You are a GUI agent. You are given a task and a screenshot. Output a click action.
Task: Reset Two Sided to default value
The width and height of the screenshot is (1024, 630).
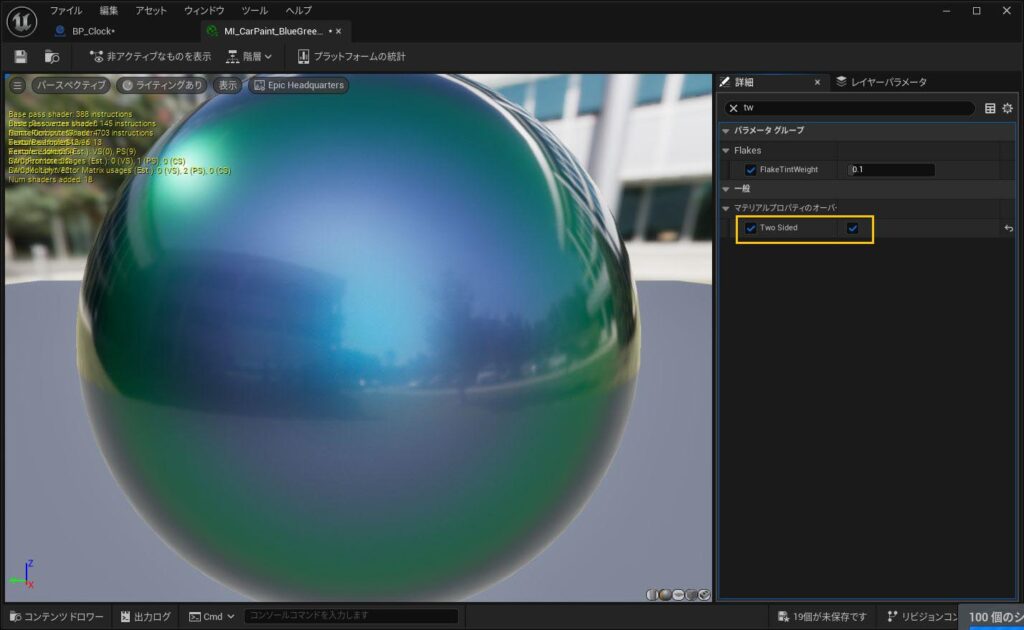1009,229
